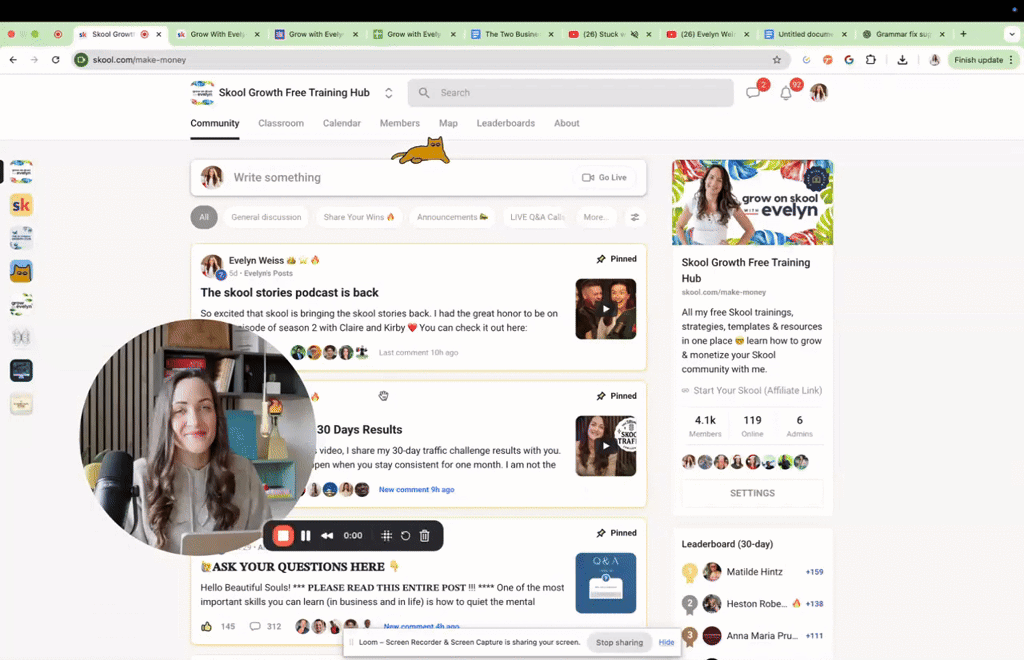Screen dimensions: 1024x660
Task: Open the profile avatar menu
Action: click(x=818, y=93)
